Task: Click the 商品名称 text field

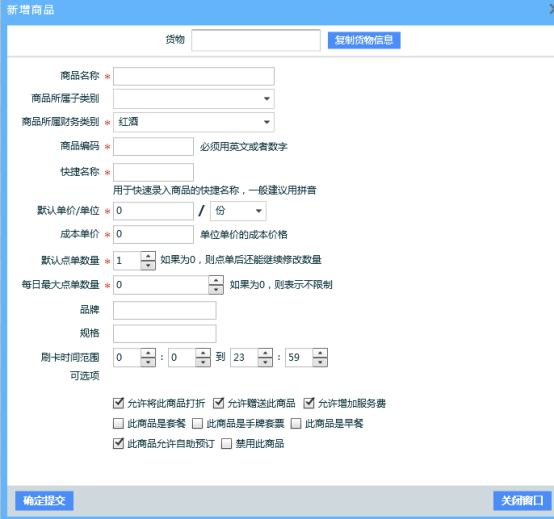Action: (194, 76)
